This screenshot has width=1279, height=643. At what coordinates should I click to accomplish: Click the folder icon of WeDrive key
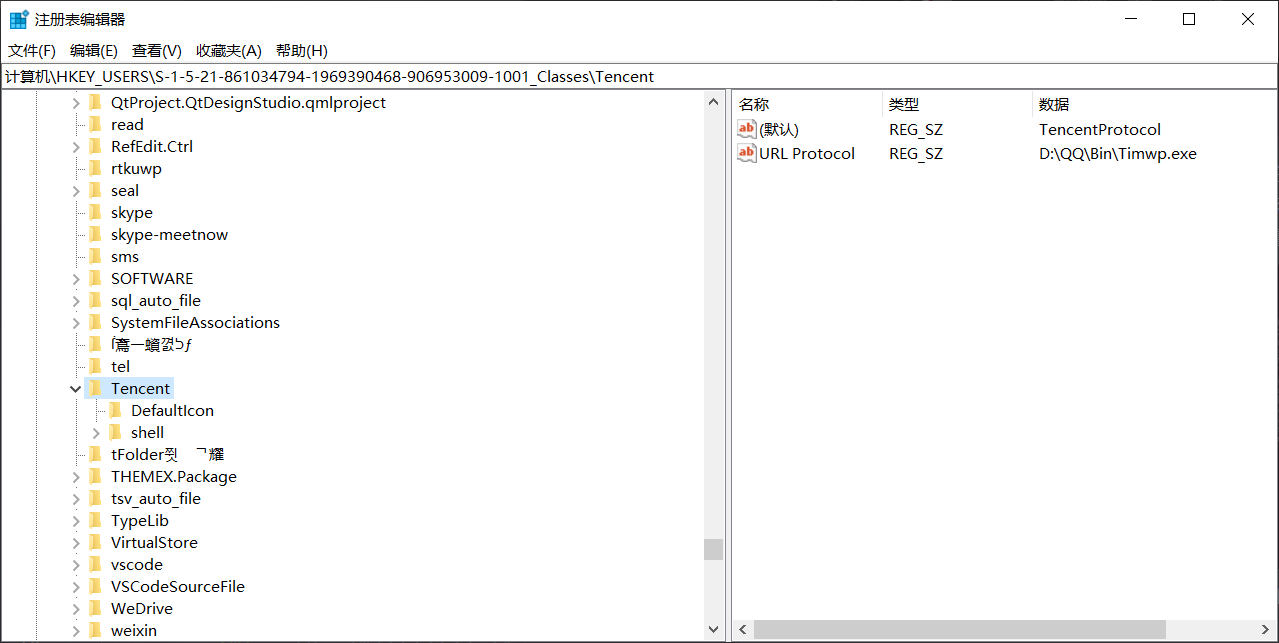tap(95, 608)
